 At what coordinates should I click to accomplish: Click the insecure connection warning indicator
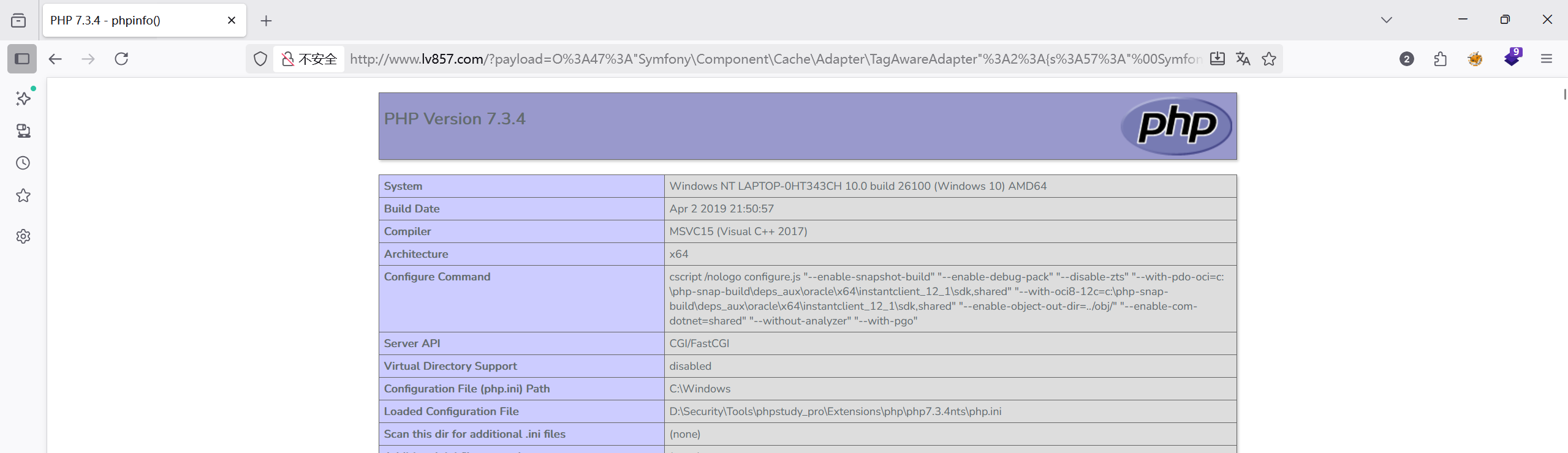click(x=309, y=59)
